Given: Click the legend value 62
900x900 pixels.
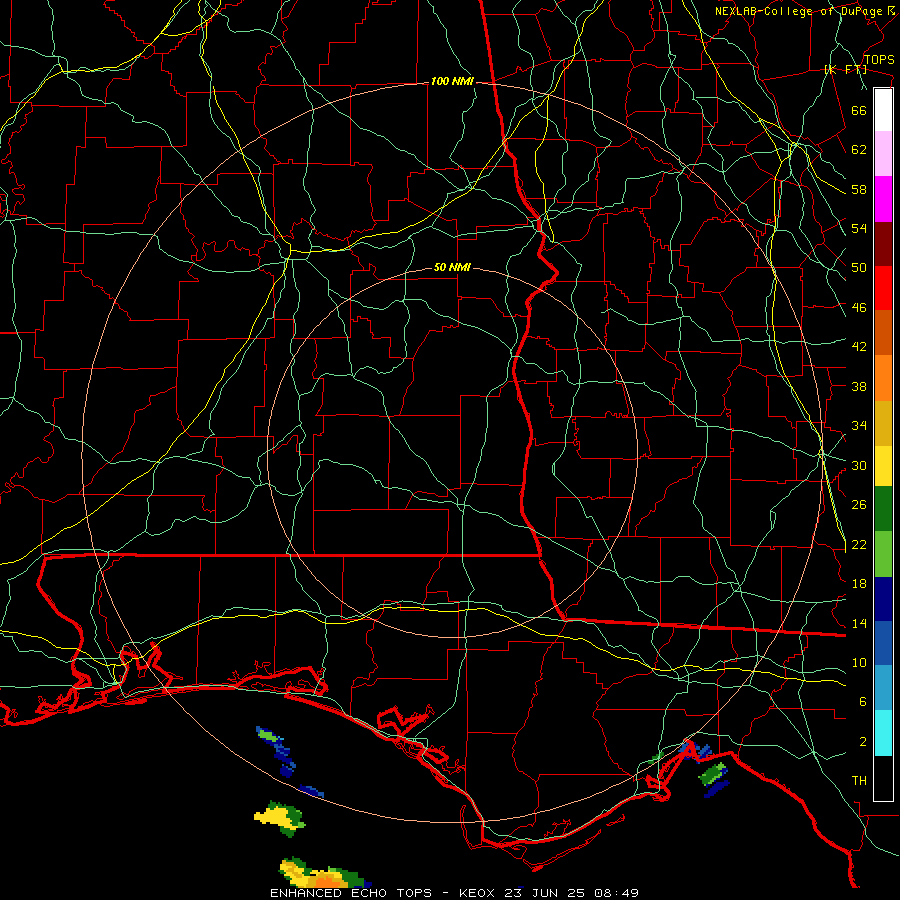Looking at the screenshot, I should tap(859, 150).
